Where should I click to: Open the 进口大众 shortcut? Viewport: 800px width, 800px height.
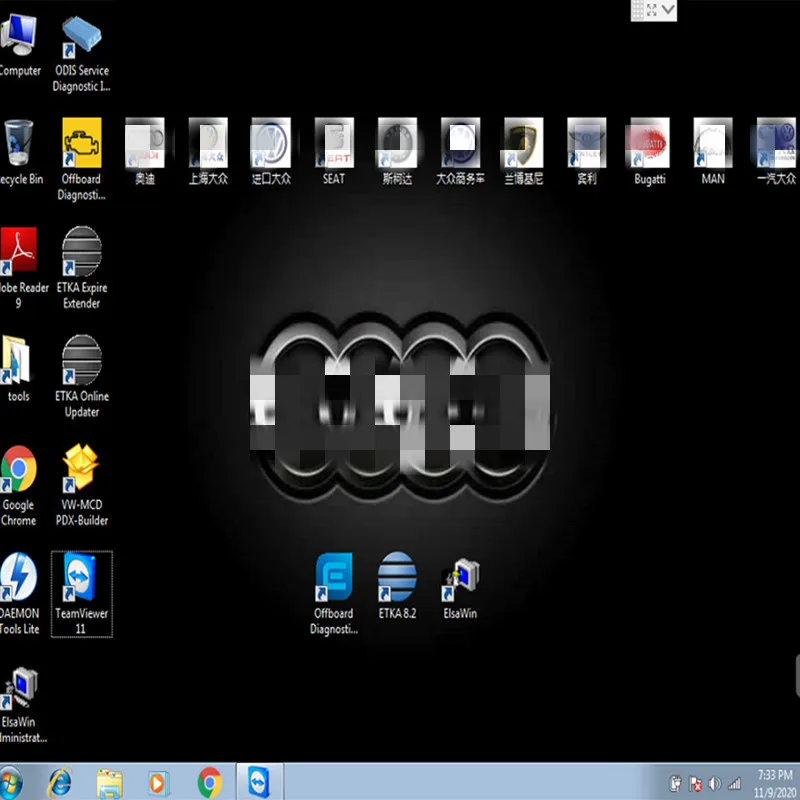coord(271,152)
